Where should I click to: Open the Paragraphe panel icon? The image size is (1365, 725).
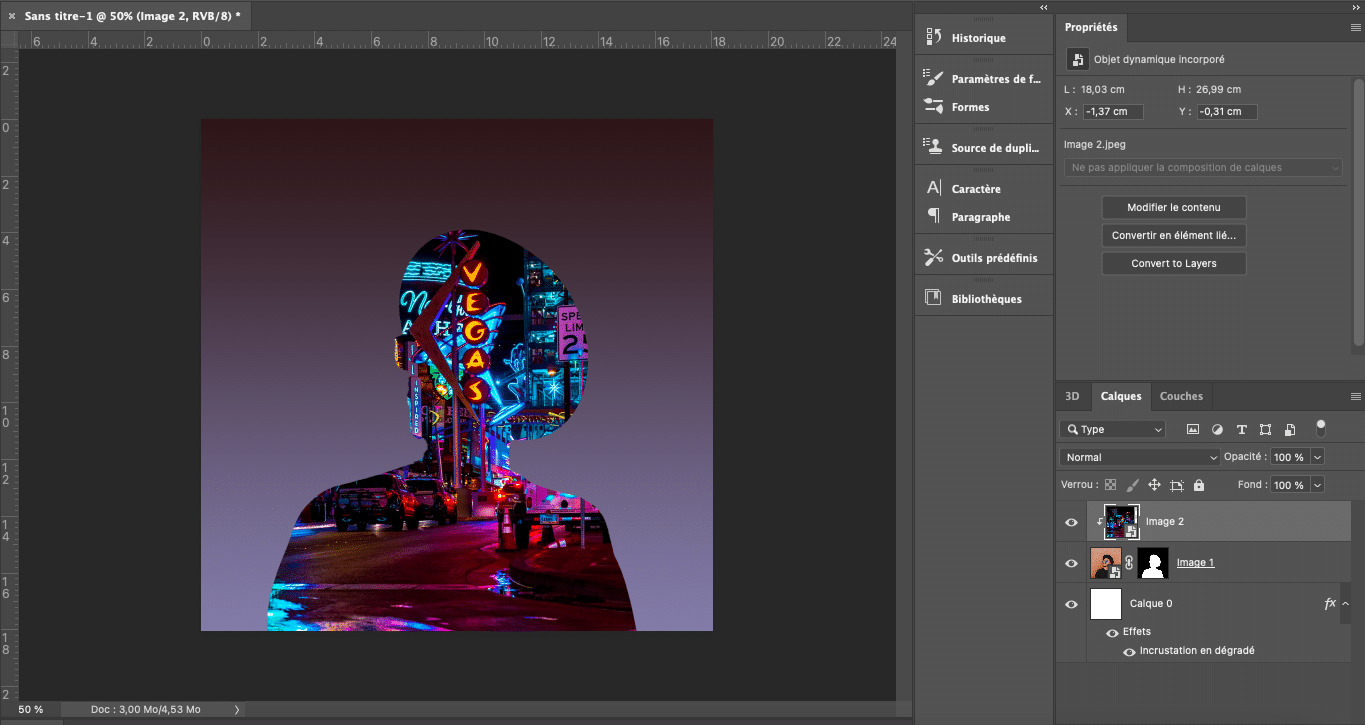coord(934,216)
